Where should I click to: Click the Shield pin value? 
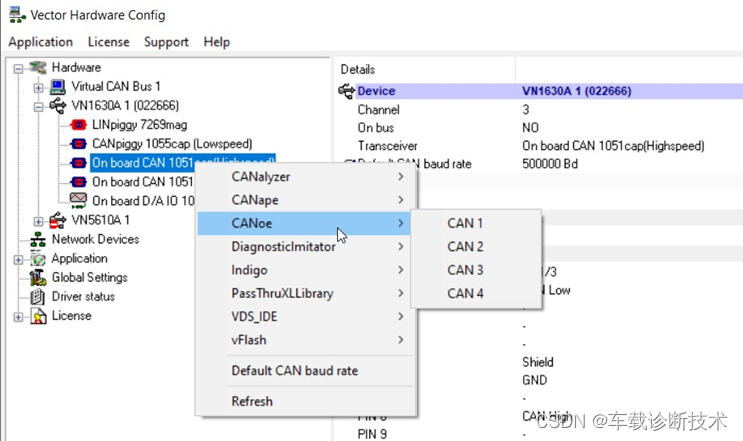pos(537,362)
